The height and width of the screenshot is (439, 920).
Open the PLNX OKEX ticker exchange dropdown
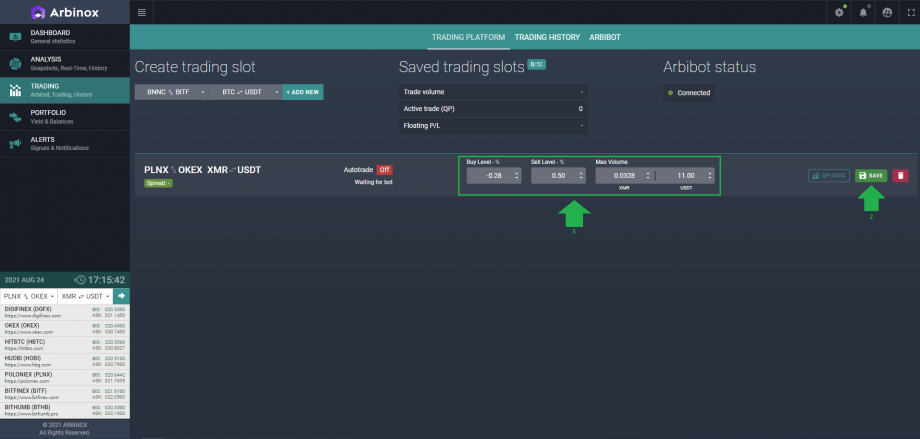click(x=29, y=296)
